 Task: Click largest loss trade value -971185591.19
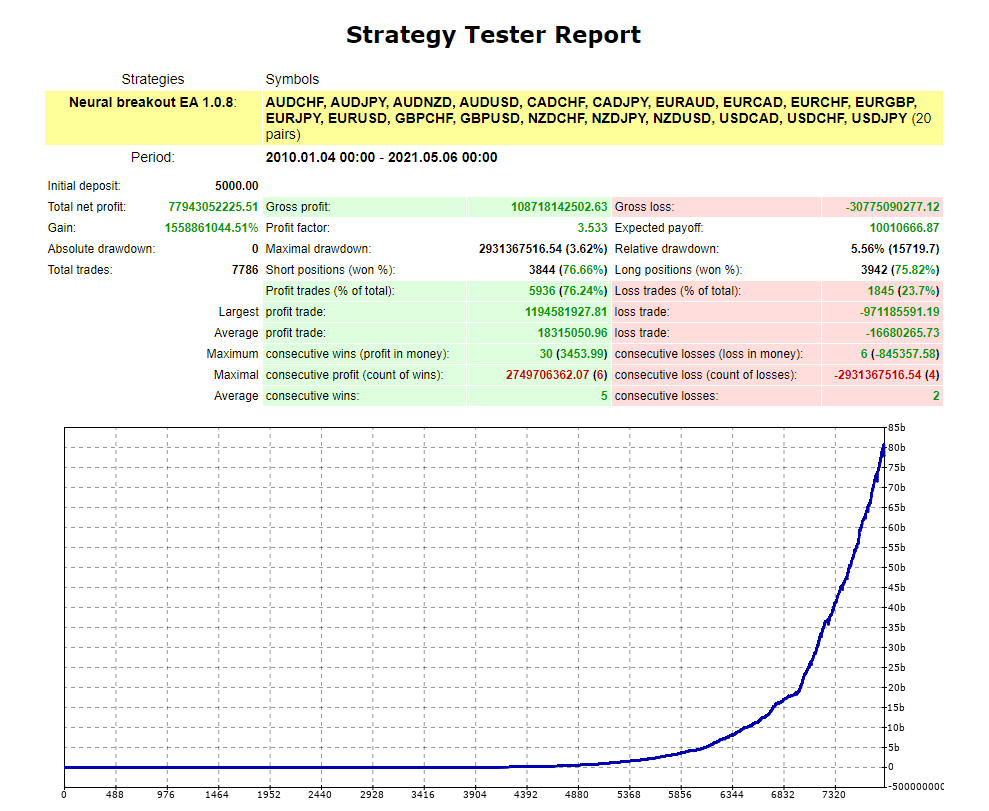pyautogui.click(x=899, y=312)
